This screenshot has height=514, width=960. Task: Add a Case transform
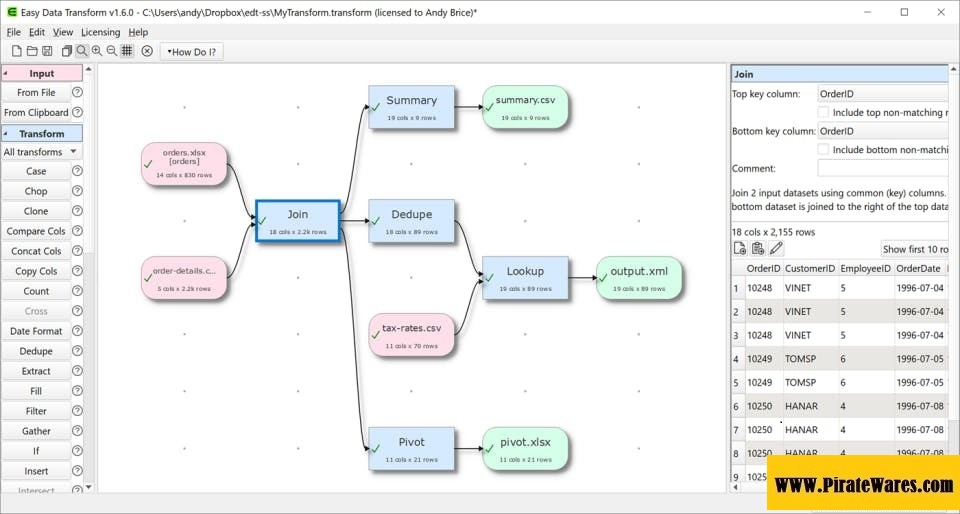tap(36, 171)
